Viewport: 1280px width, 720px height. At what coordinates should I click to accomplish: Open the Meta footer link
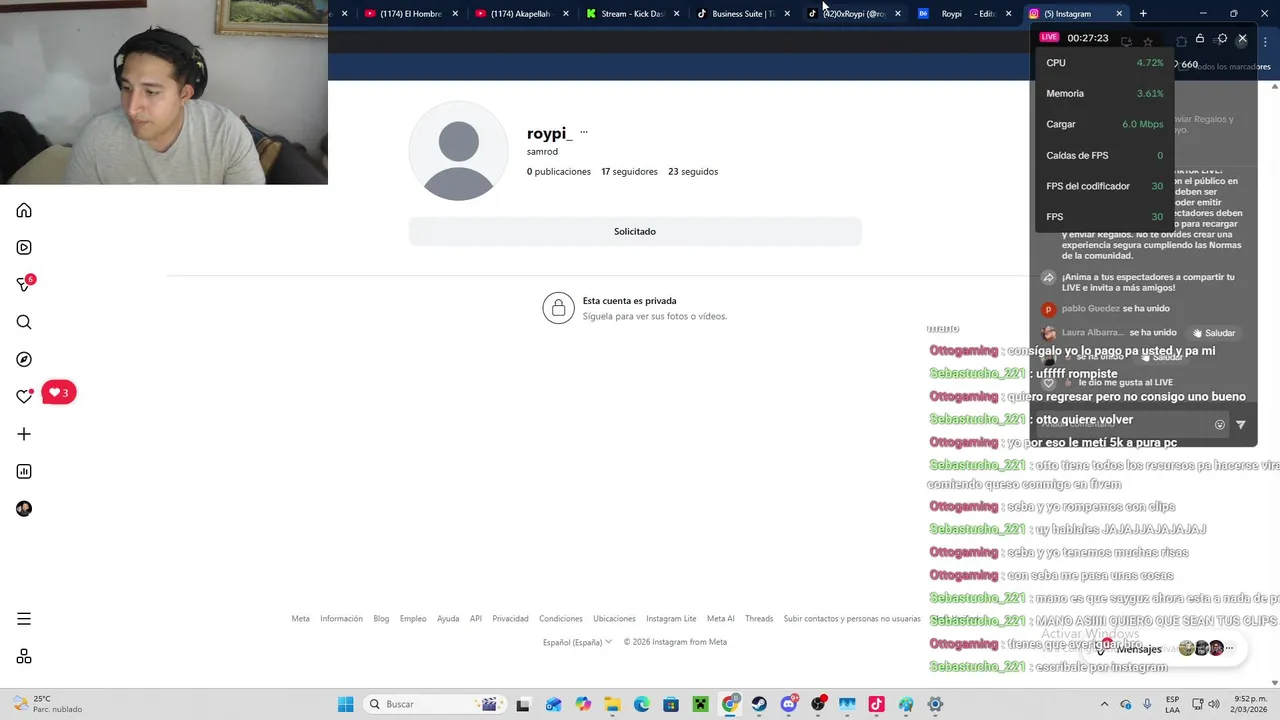pyautogui.click(x=300, y=619)
